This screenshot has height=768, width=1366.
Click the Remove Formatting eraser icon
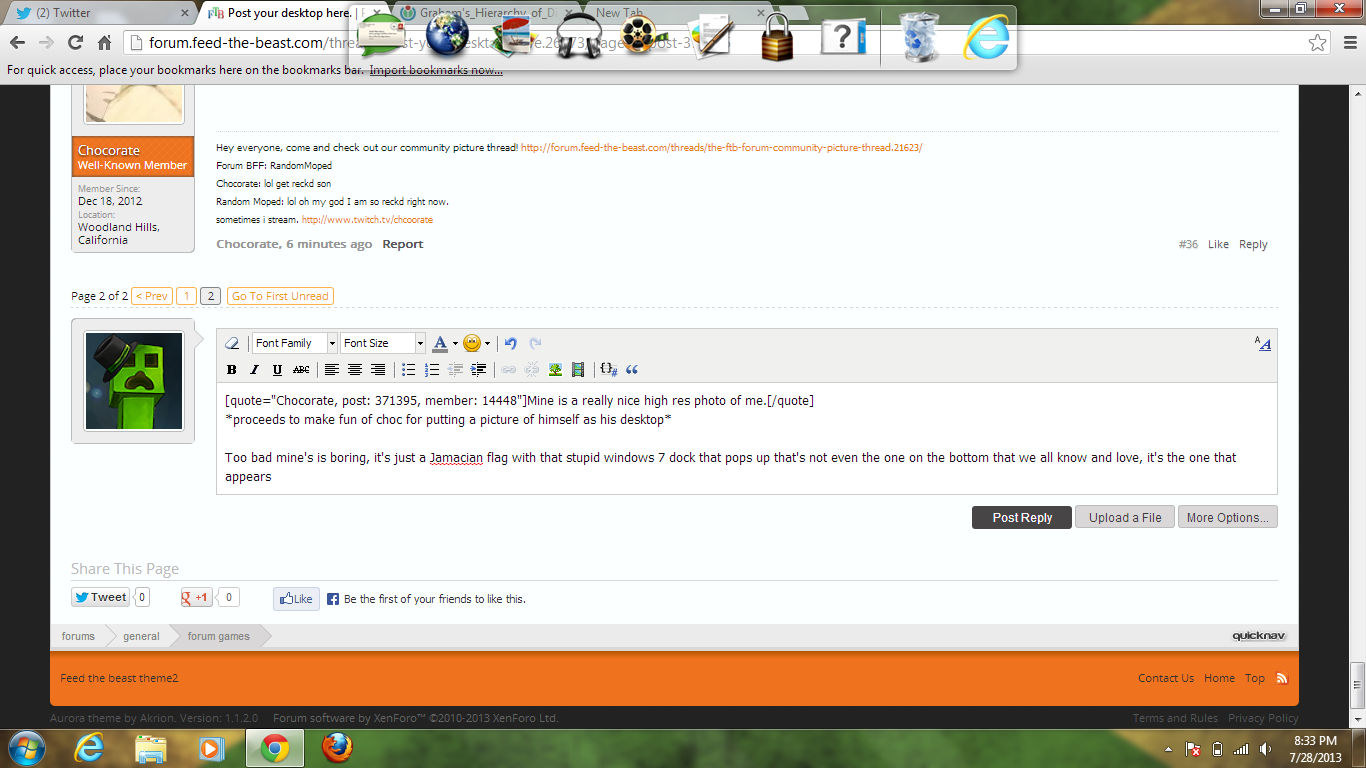[x=232, y=343]
